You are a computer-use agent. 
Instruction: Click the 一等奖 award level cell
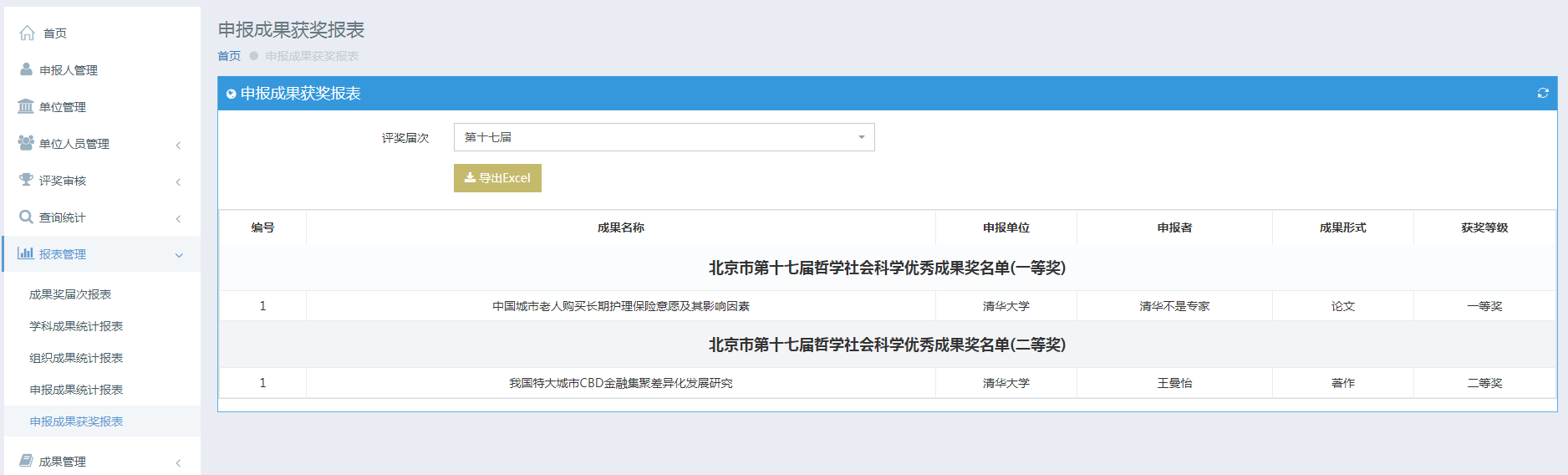point(1484,306)
